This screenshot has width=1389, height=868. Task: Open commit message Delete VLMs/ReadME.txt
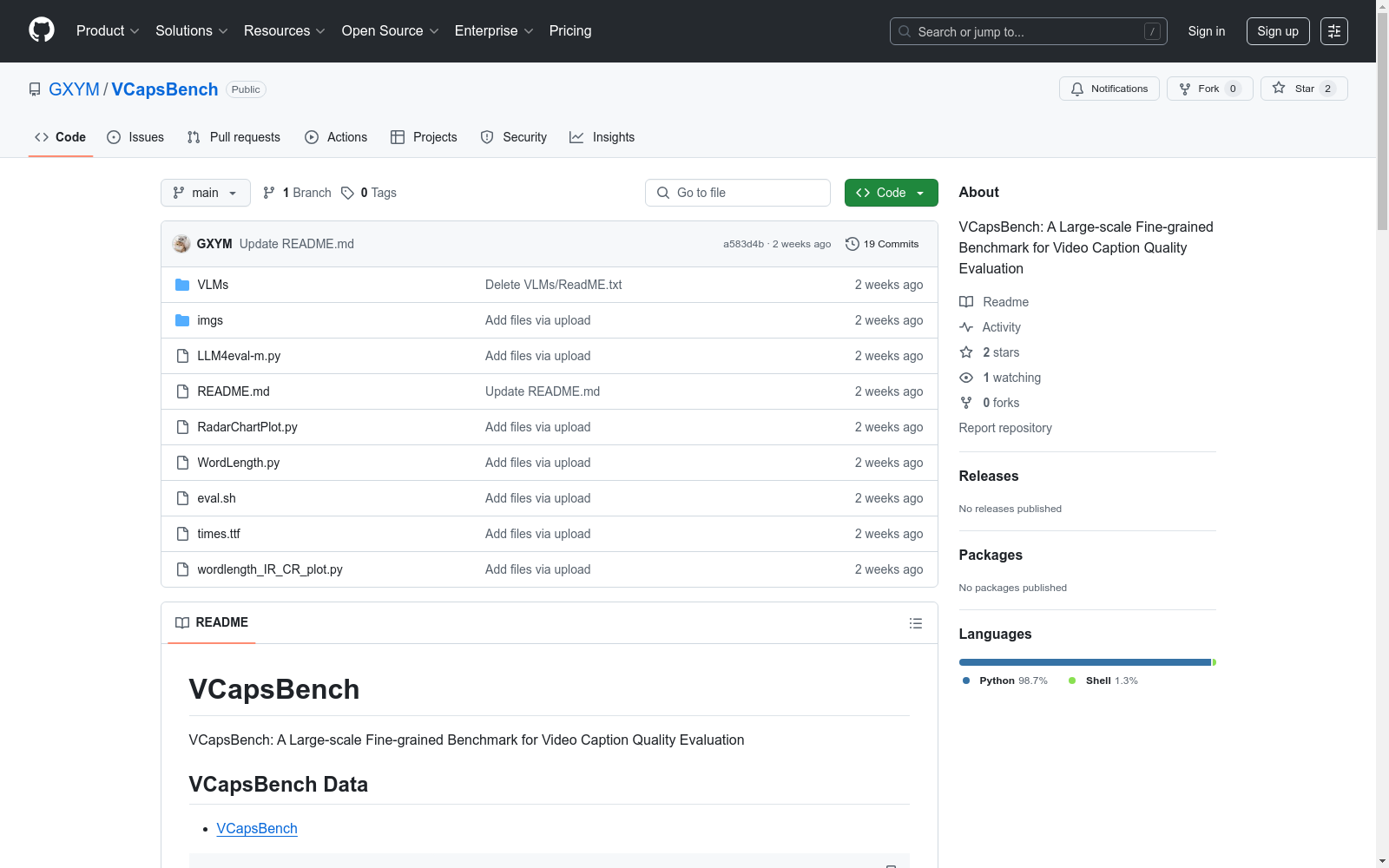pyautogui.click(x=554, y=285)
